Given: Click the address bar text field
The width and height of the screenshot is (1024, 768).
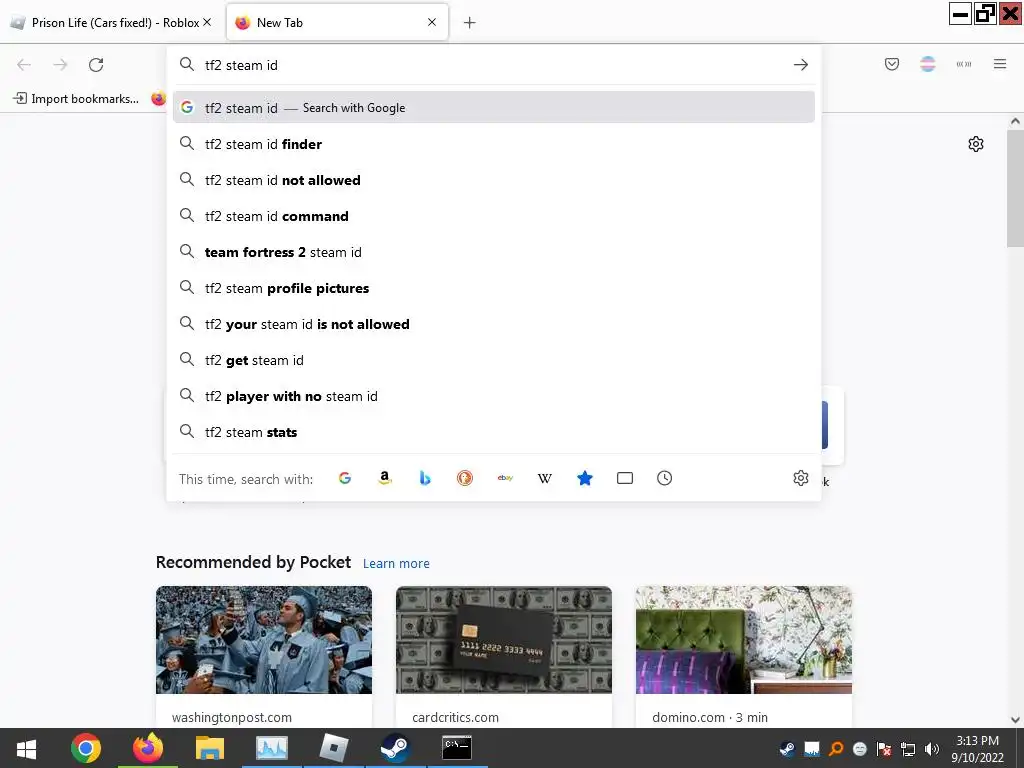Looking at the screenshot, I should point(493,65).
